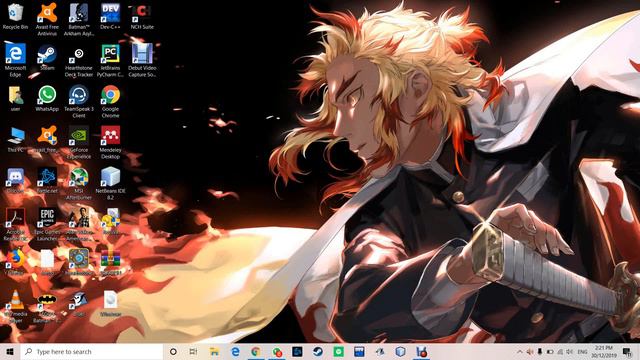Open Cortana from the taskbar circle
The image size is (640, 360).
click(x=173, y=351)
